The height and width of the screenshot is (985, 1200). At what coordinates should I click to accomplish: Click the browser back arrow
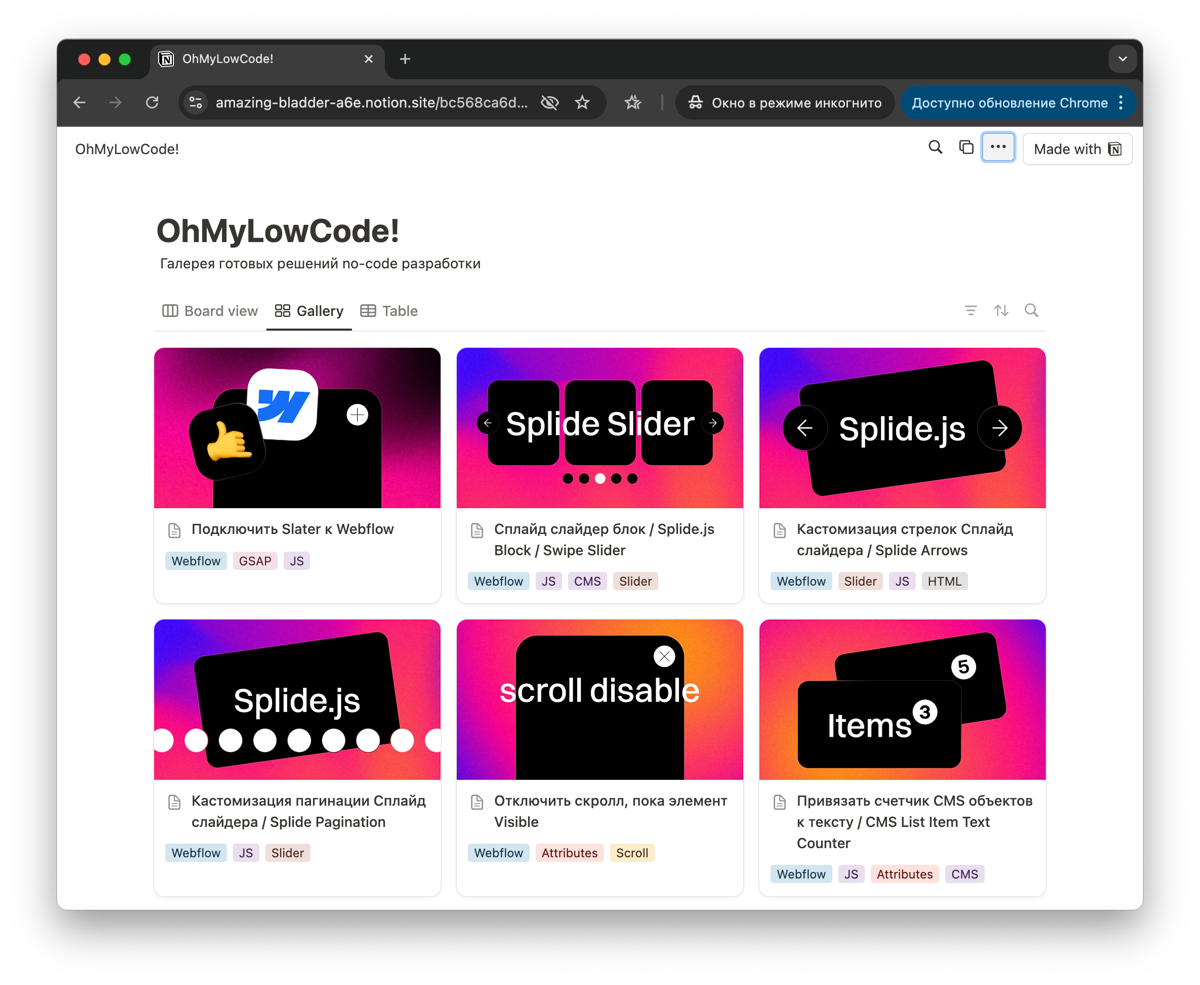[x=80, y=103]
